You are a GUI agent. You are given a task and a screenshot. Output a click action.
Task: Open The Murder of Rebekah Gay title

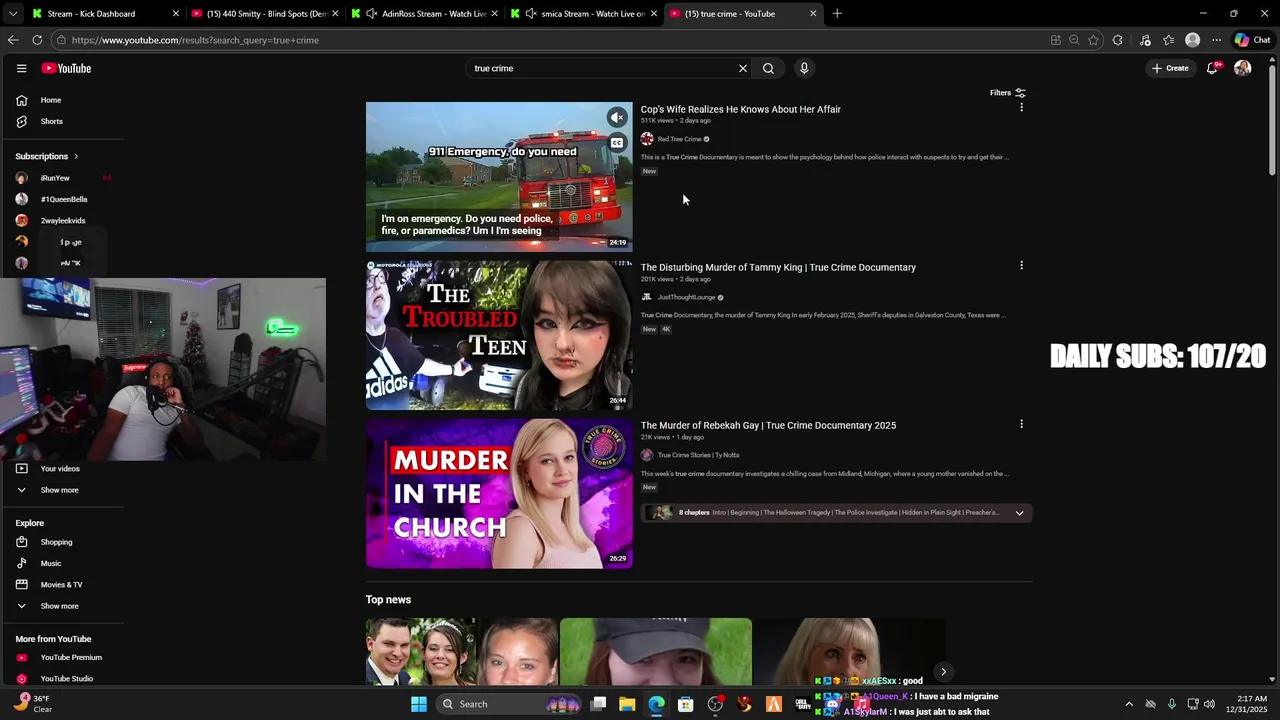click(768, 425)
